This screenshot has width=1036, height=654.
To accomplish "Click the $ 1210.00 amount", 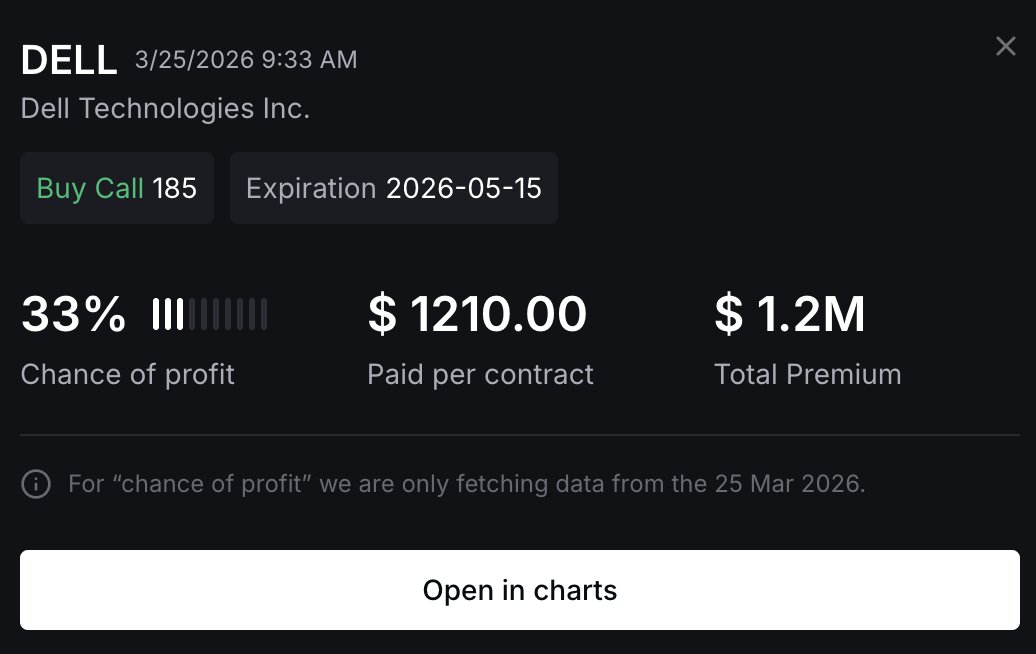I will pyautogui.click(x=477, y=315).
